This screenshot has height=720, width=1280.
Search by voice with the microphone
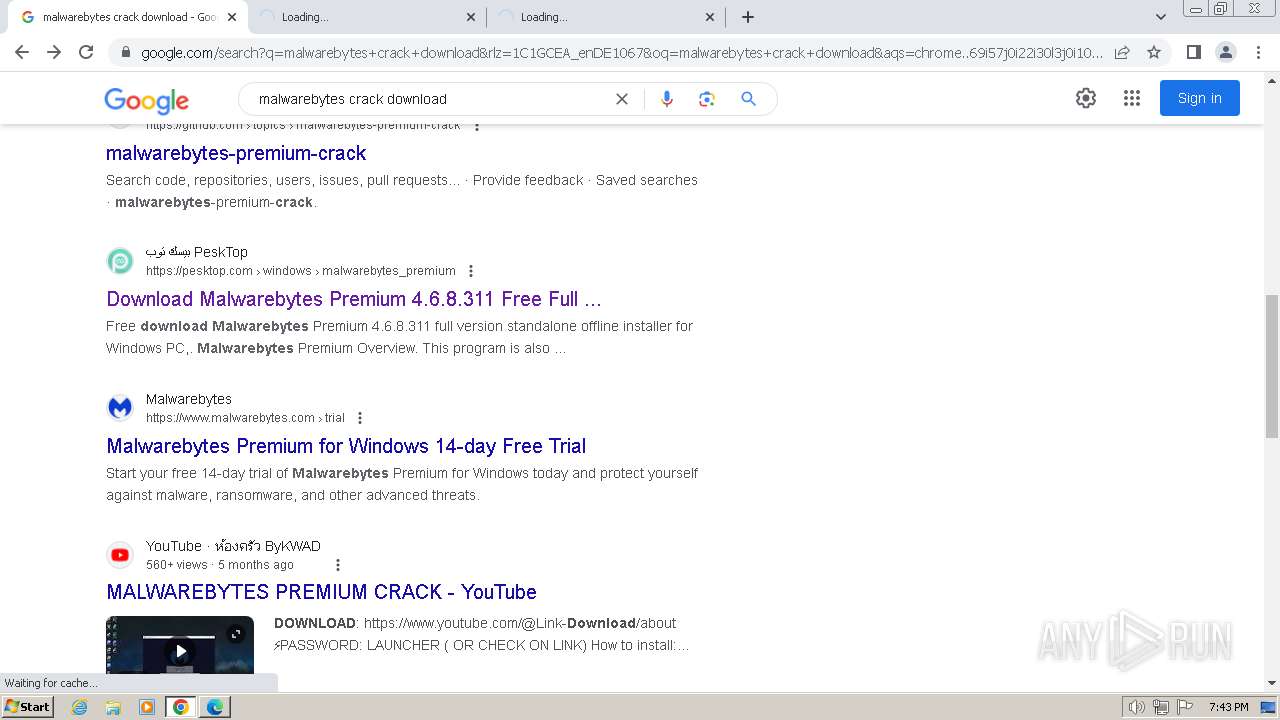pos(667,99)
